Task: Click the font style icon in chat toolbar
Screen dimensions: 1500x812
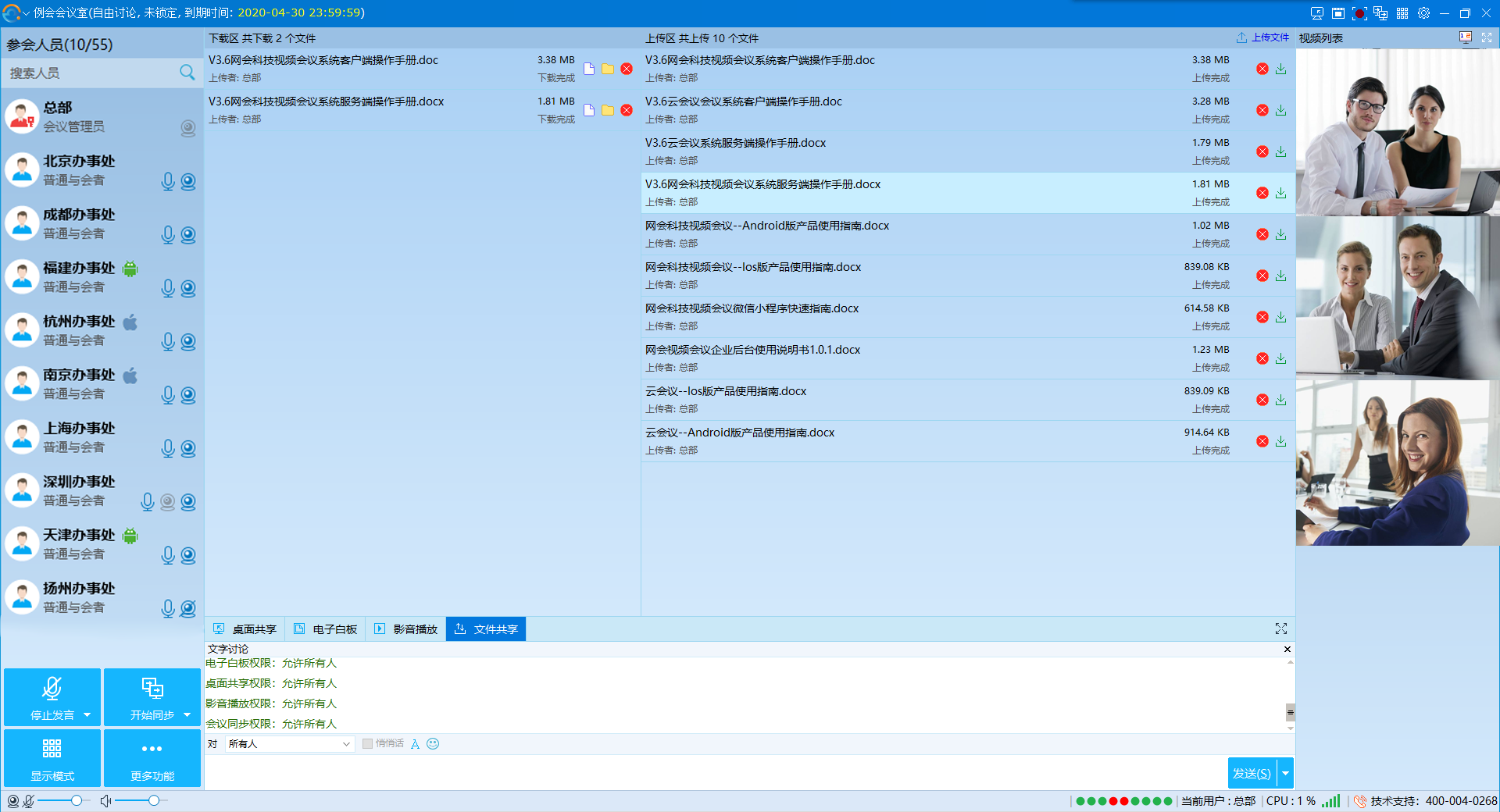Action: (x=415, y=744)
